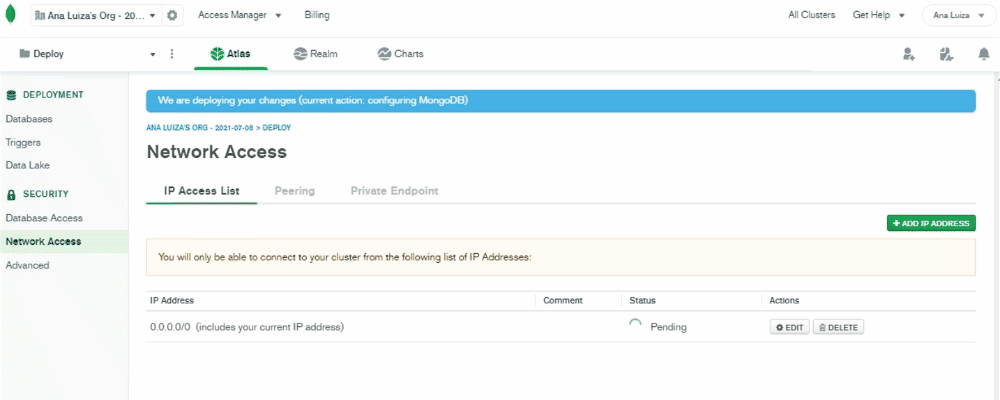
Task: Open project options three-dot menu
Action: (x=172, y=54)
